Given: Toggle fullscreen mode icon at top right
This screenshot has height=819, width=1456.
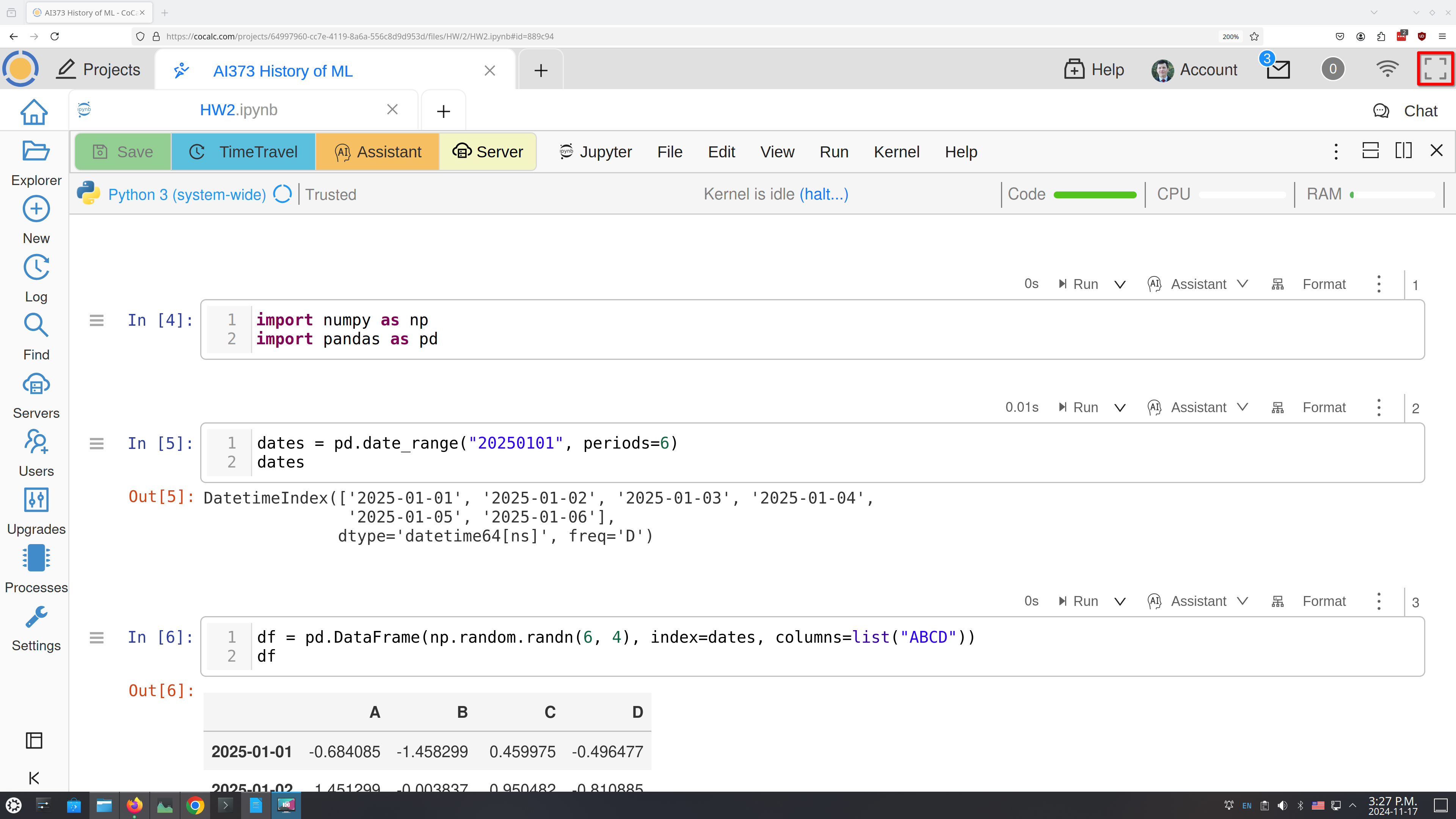Looking at the screenshot, I should point(1435,69).
